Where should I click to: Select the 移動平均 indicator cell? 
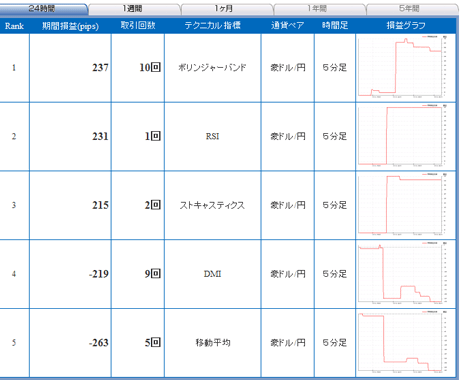tap(212, 343)
